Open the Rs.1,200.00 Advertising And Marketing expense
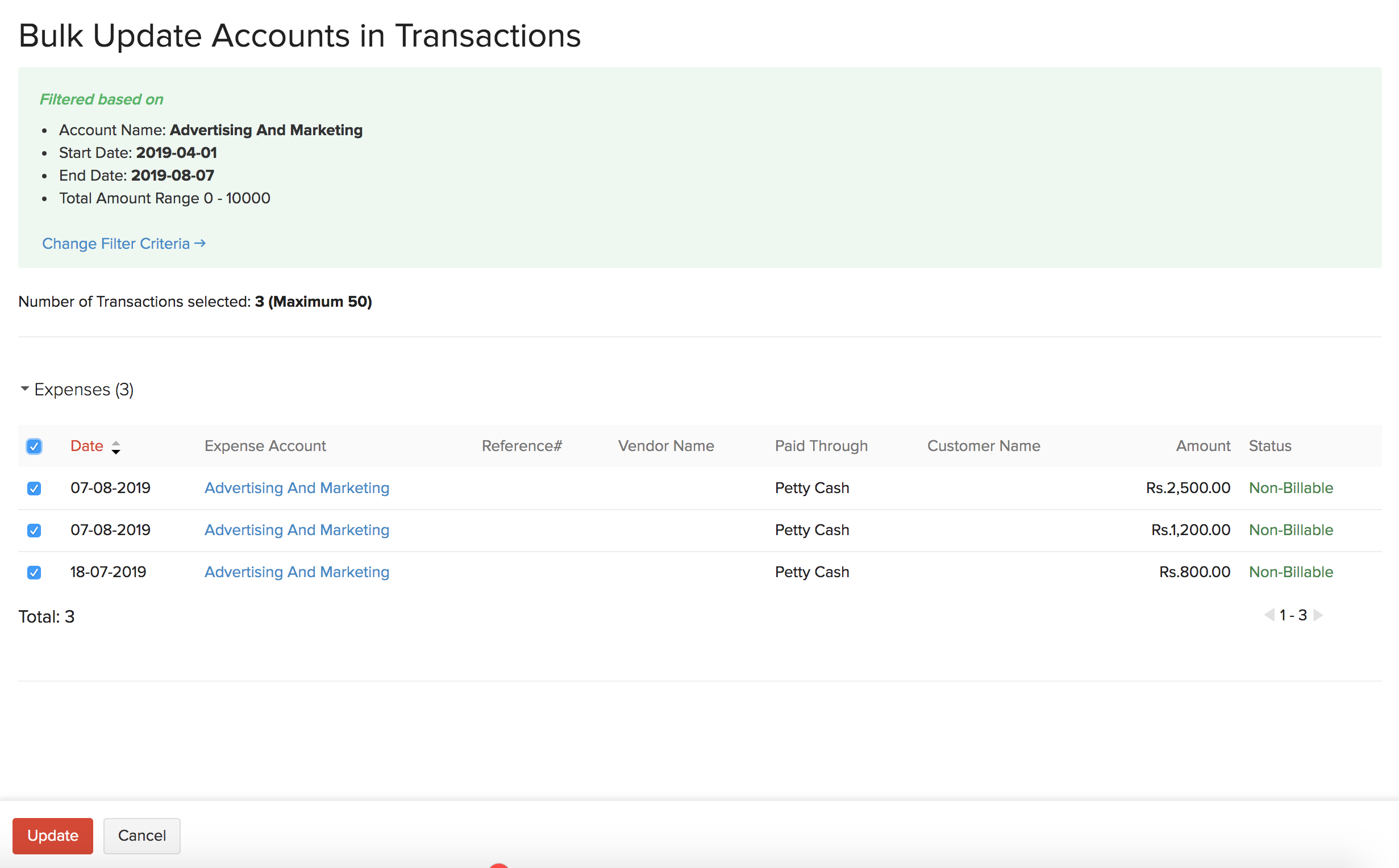The width and height of the screenshot is (1399, 868). click(x=296, y=530)
